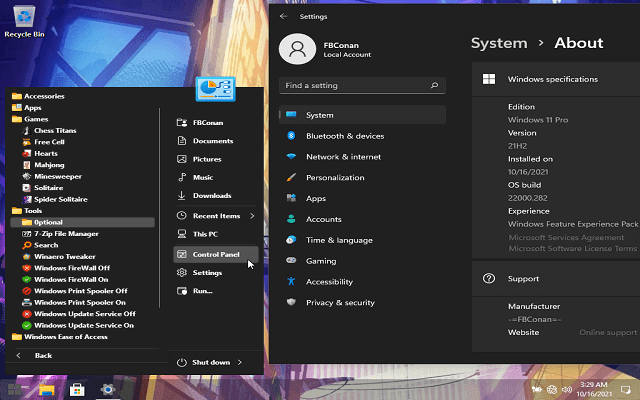Launch Search tool in start menu

[40, 245]
